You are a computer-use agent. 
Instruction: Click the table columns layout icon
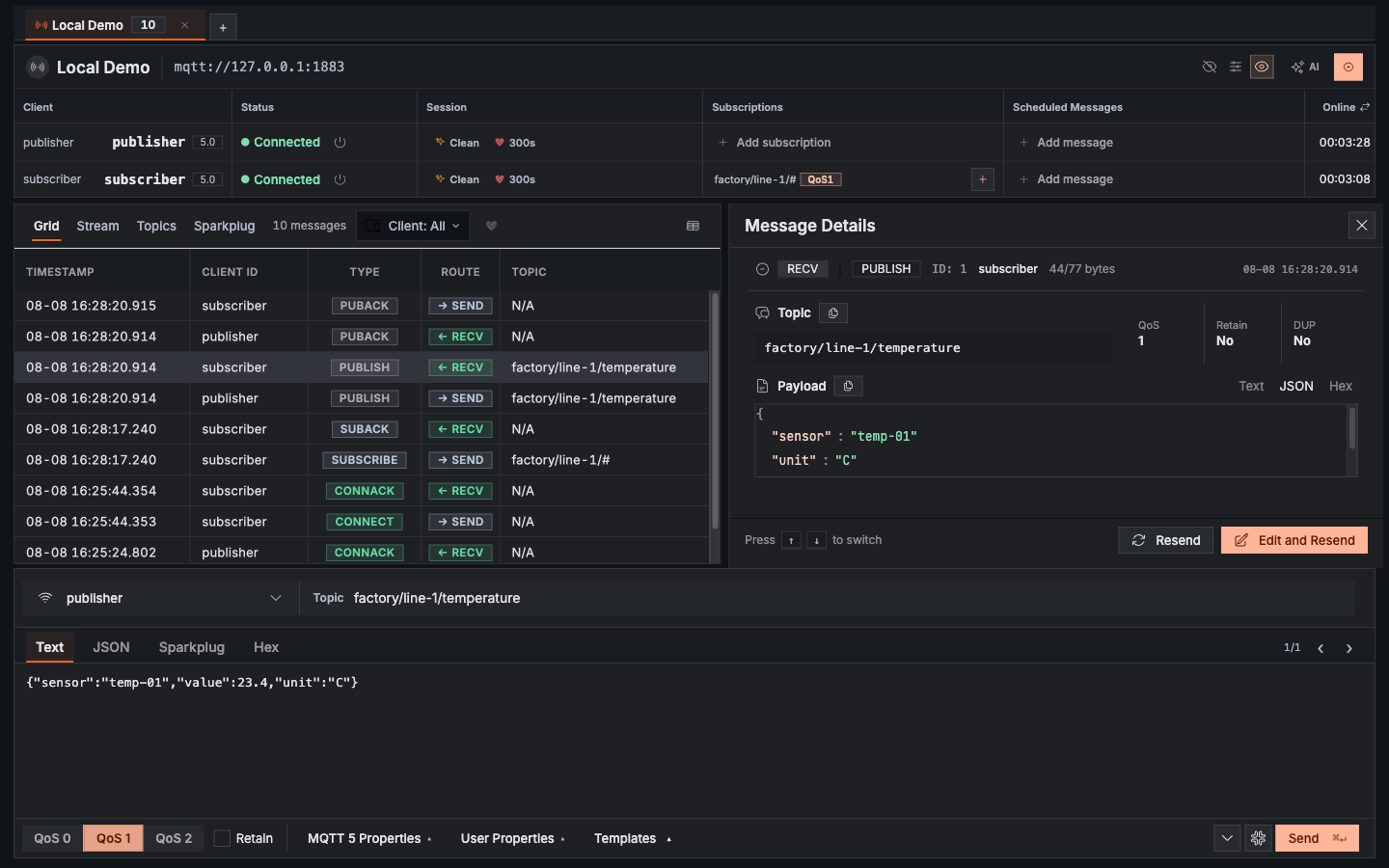[x=693, y=226]
